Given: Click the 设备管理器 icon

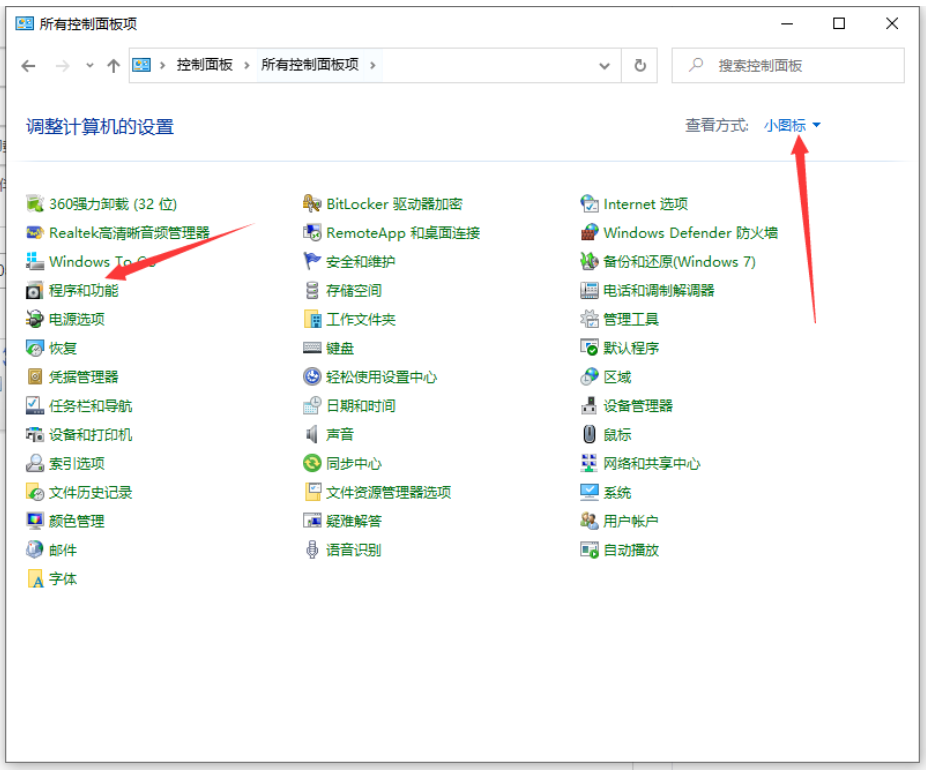Looking at the screenshot, I should [x=589, y=406].
